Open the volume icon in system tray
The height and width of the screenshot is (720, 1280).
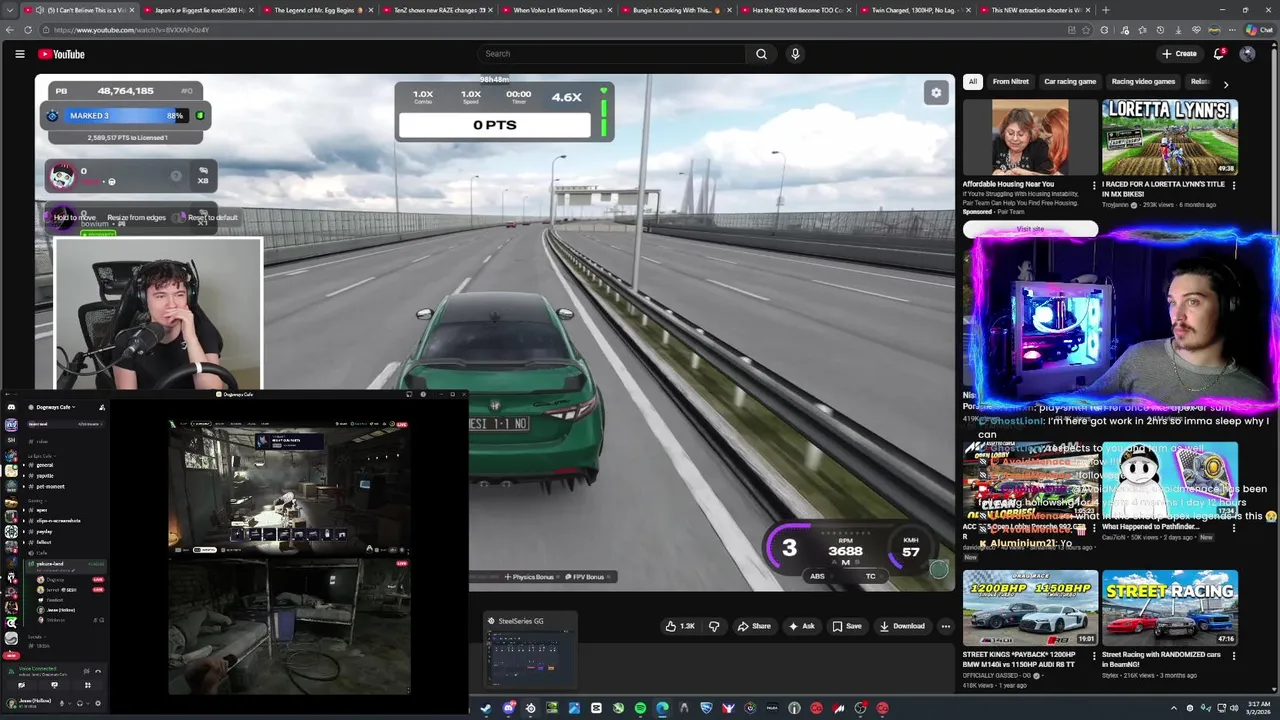point(1234,708)
